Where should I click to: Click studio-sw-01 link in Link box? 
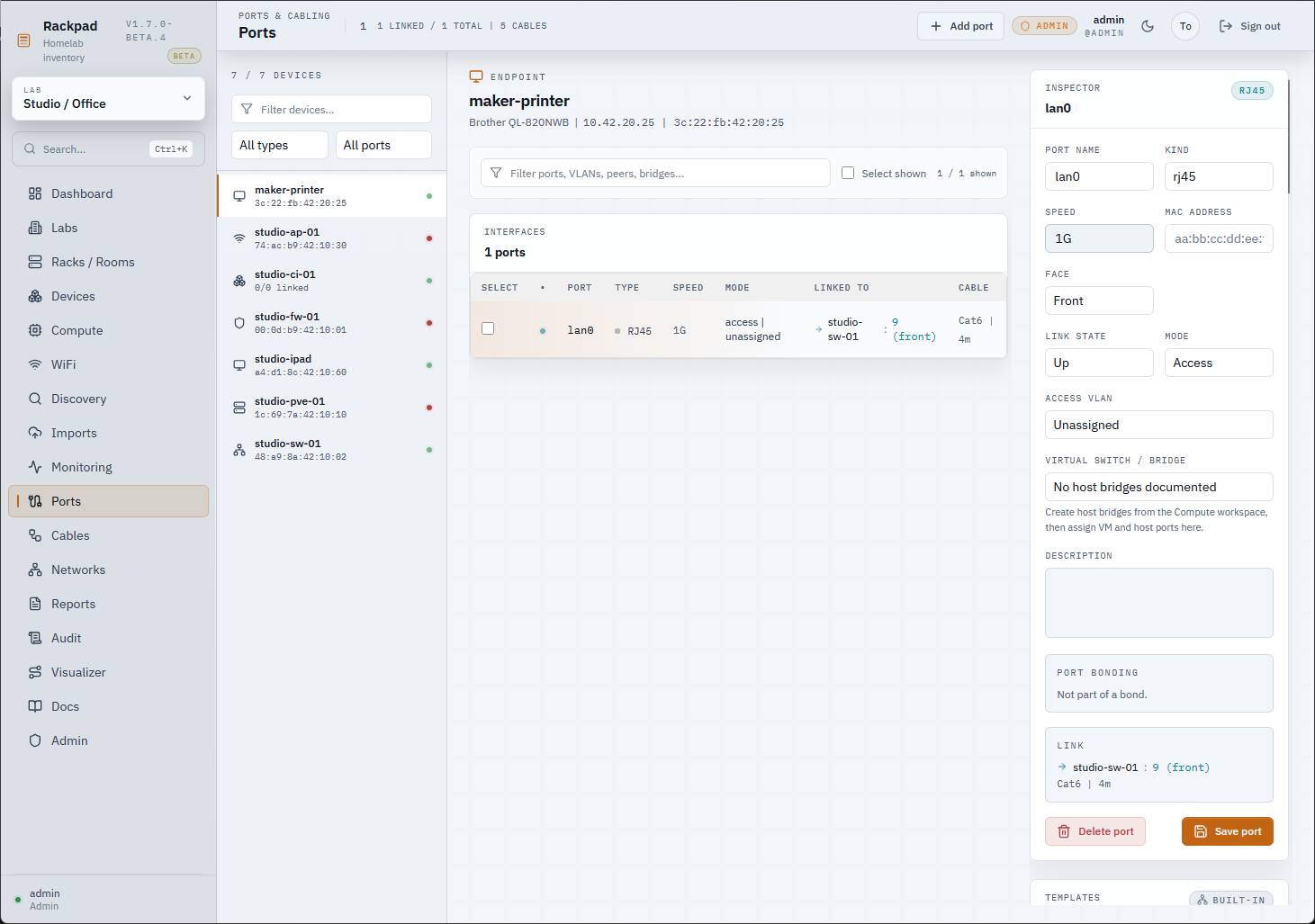coord(1105,767)
